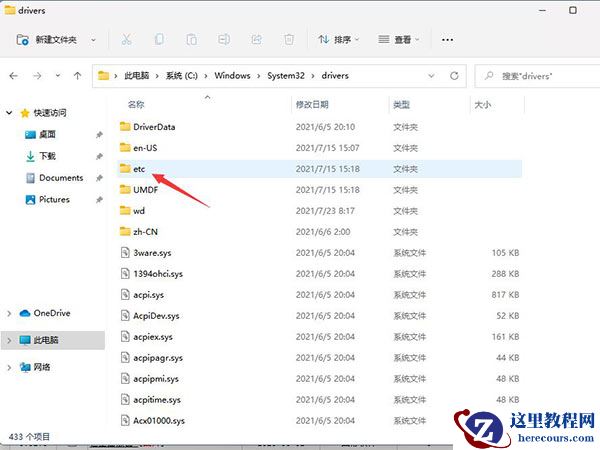Click Windows in the address breadcrumb
The width and height of the screenshot is (600, 450).
coord(232,76)
